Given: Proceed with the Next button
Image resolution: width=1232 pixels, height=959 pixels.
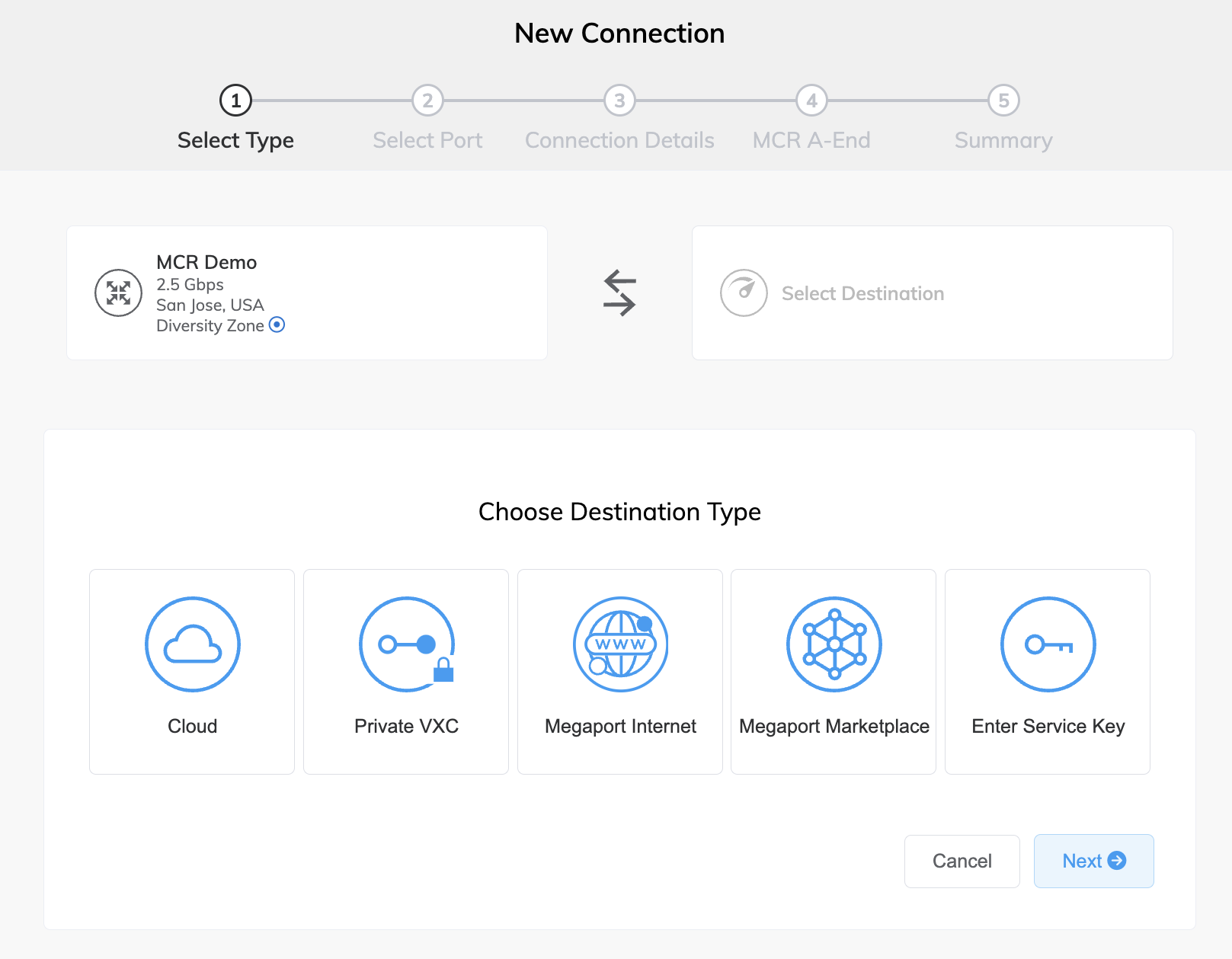Looking at the screenshot, I should [1093, 861].
